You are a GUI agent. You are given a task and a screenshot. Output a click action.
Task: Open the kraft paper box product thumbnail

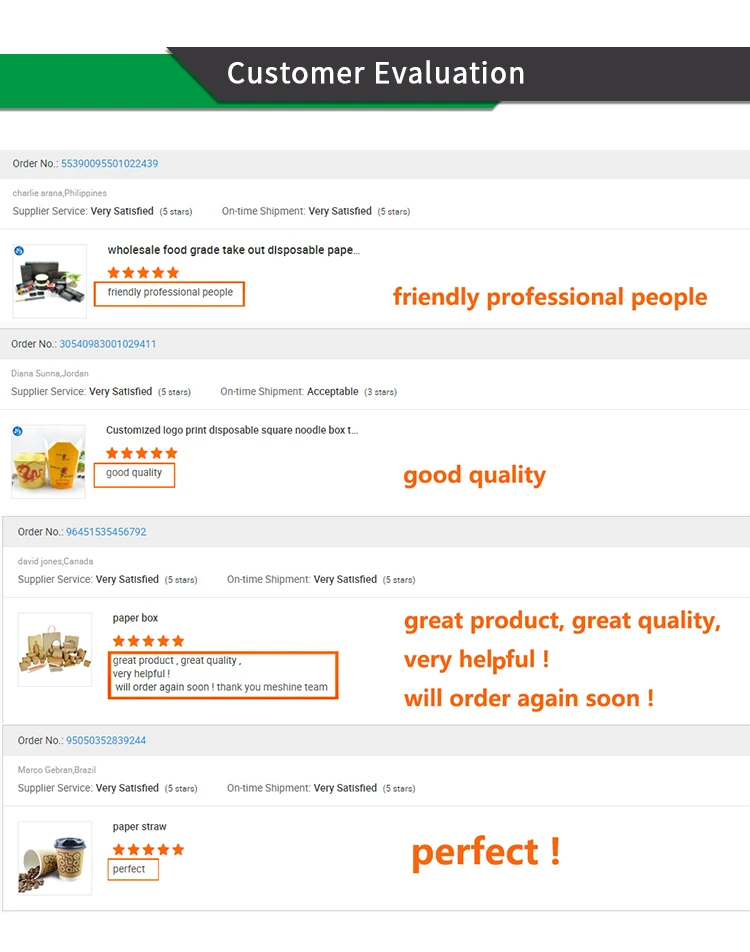(55, 650)
